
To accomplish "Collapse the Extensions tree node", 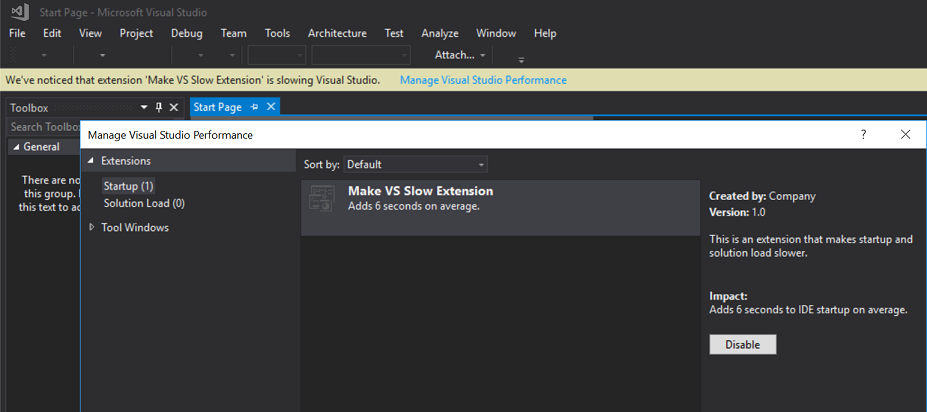I will click(90, 161).
